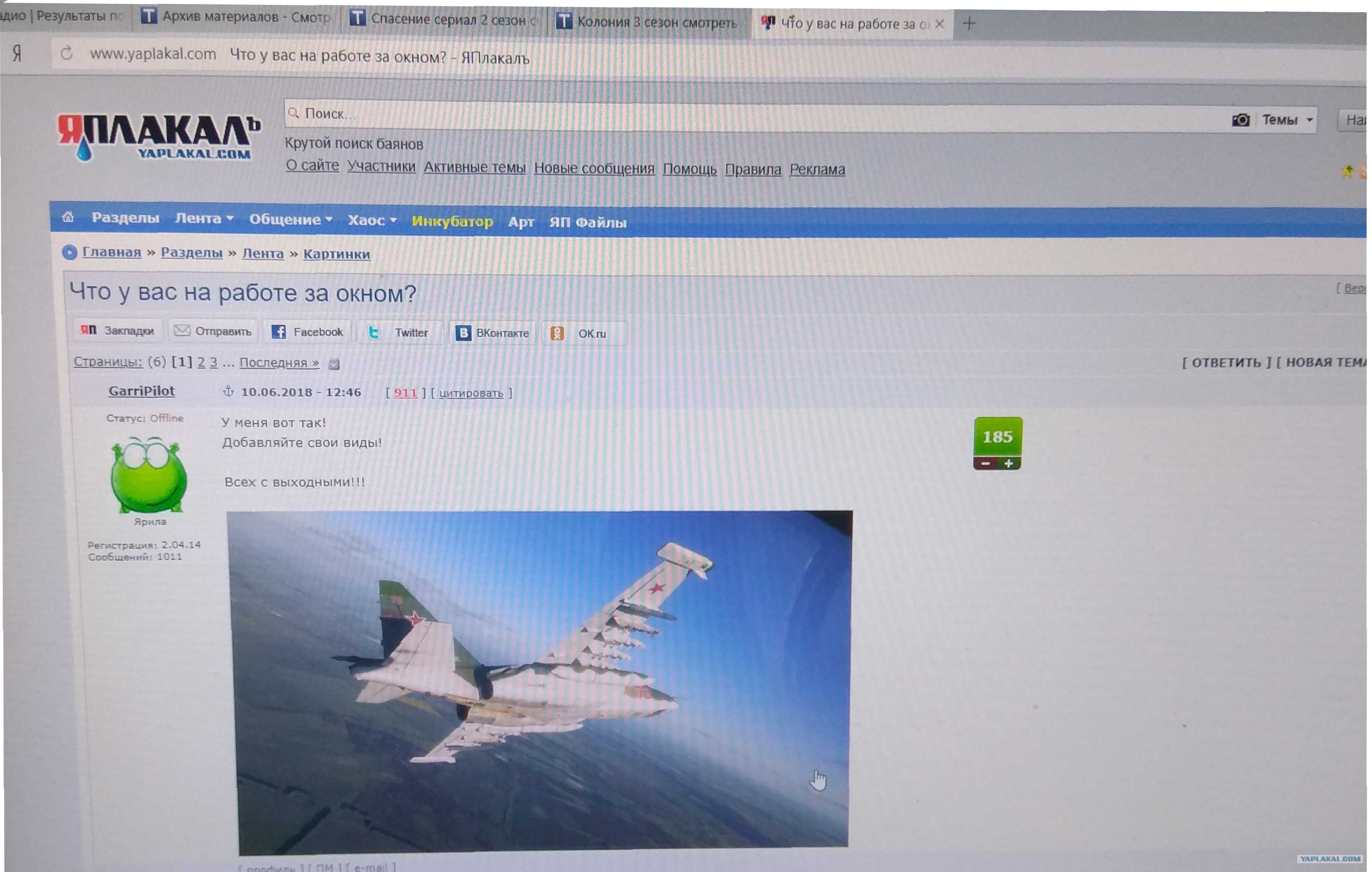Image resolution: width=1372 pixels, height=872 pixels.
Task: Click the topic title 'Что у вас на работе за окном?'
Action: pos(243,293)
